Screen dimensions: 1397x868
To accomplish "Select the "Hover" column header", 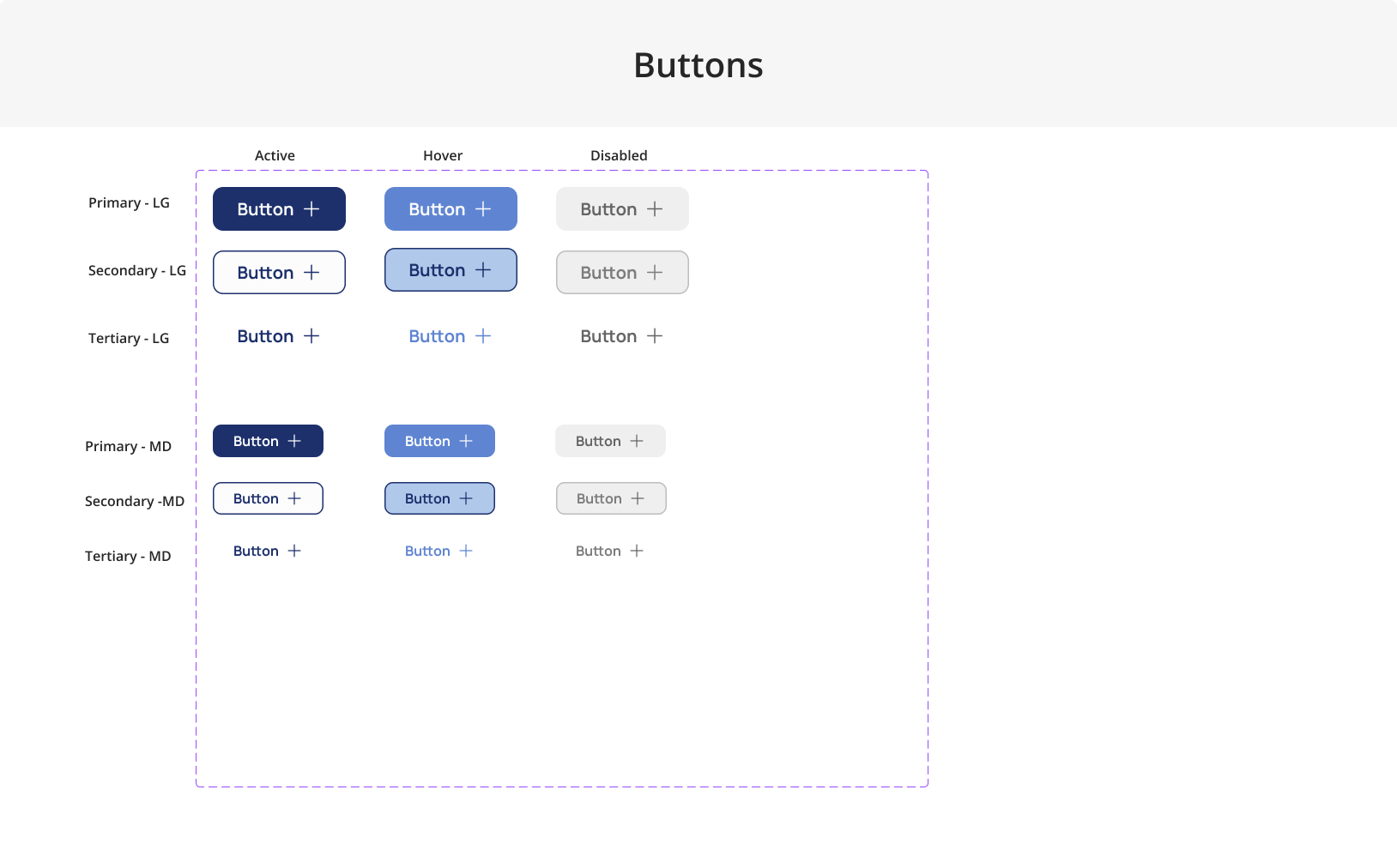I will point(443,155).
